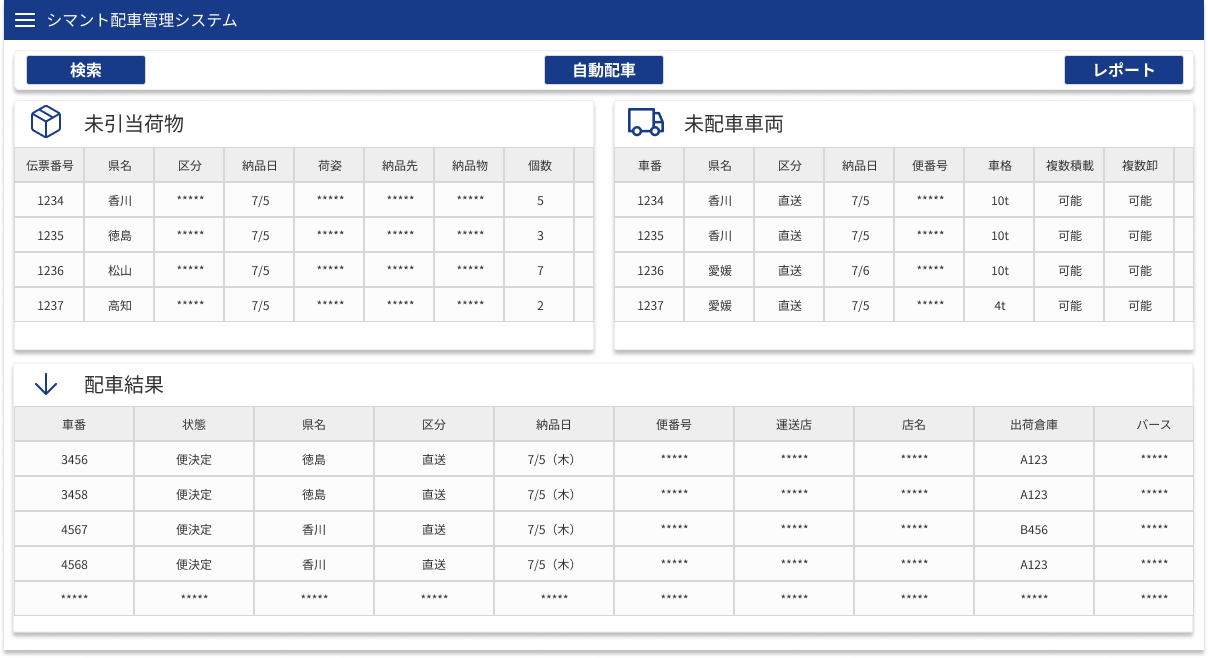Click quantity 7 cell in row 1236
This screenshot has width=1208, height=658.
540,270
